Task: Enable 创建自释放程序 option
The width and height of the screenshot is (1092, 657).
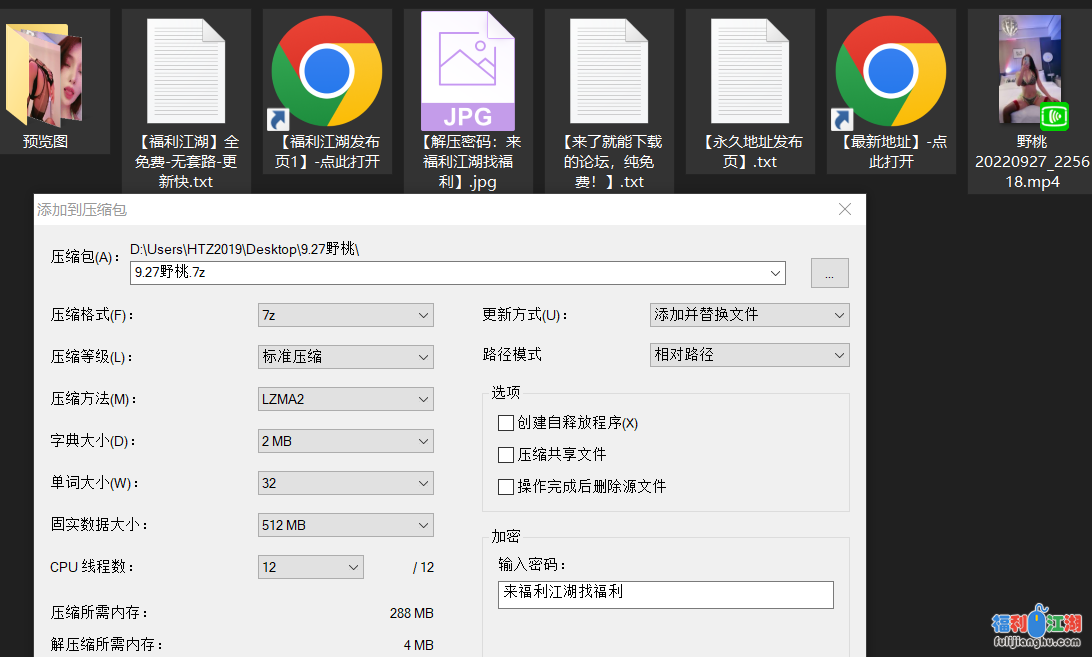Action: click(506, 422)
